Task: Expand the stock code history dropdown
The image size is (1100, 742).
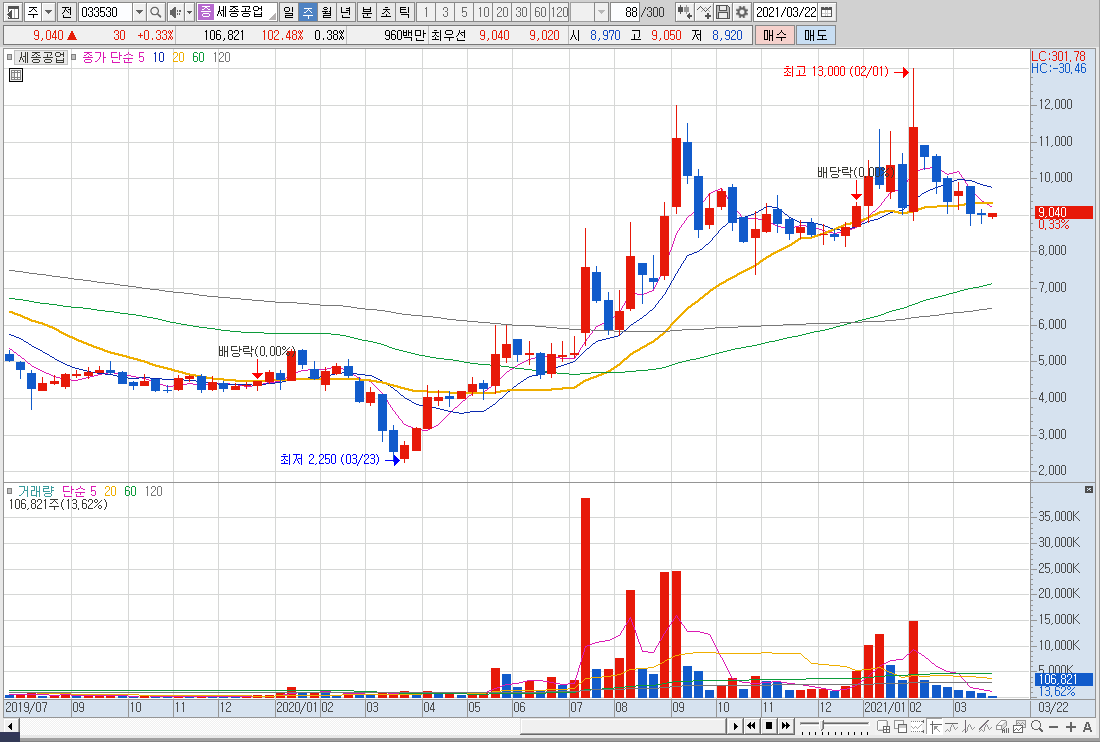Action: coord(139,12)
